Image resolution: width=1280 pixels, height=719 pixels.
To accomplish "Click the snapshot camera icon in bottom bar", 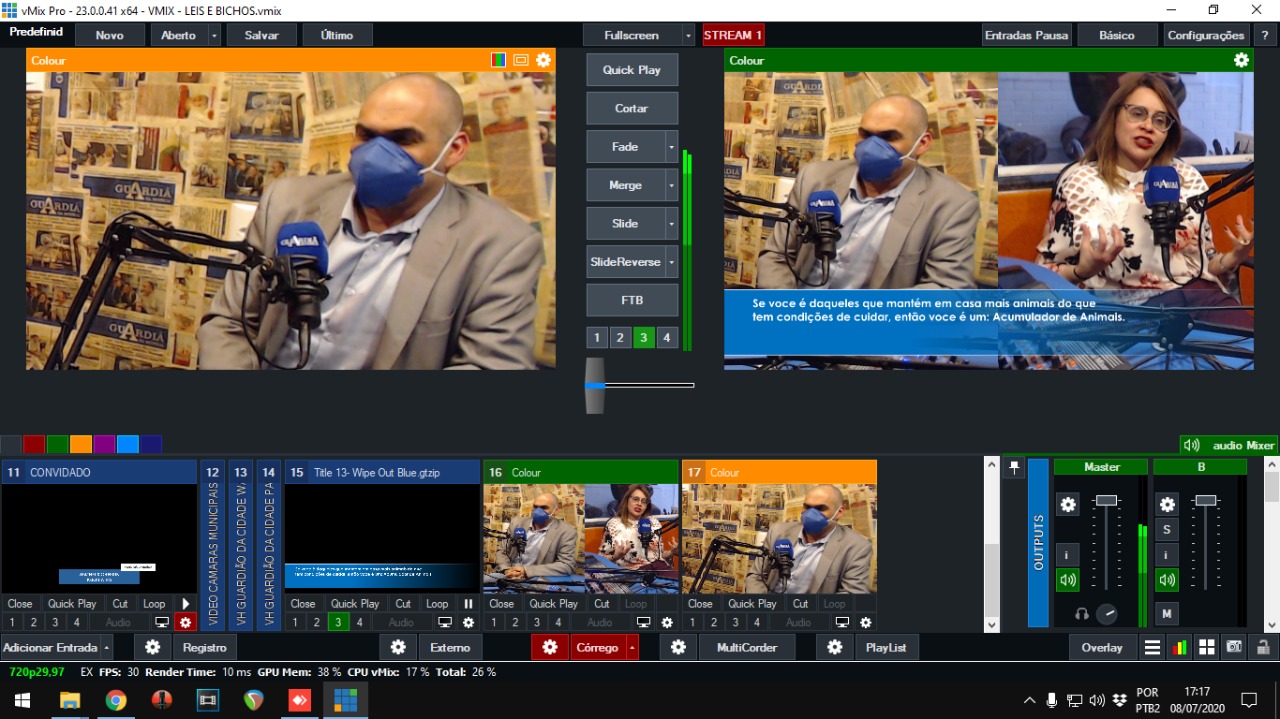I will tap(1235, 648).
